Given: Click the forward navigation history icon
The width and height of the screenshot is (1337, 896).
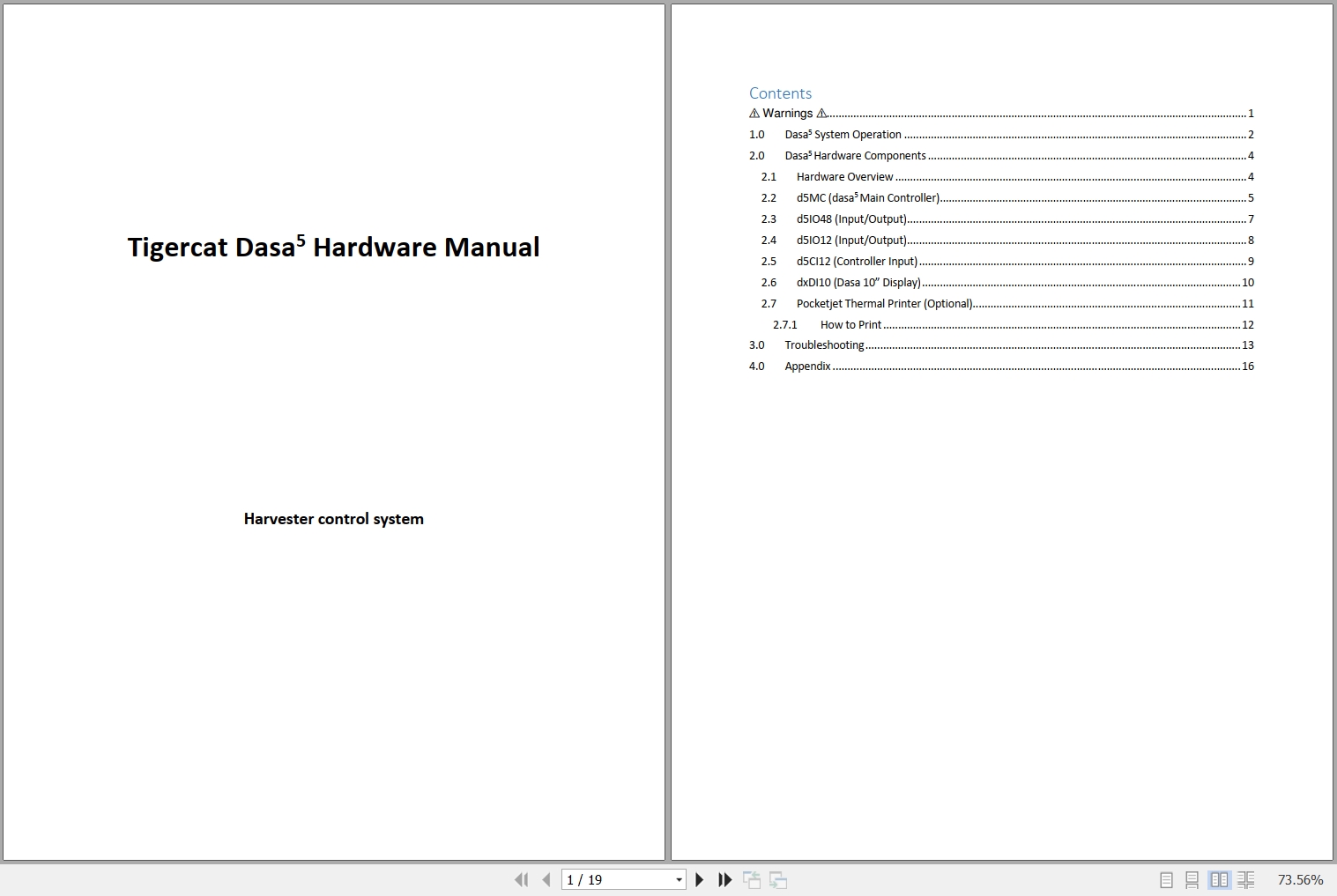Looking at the screenshot, I should click(779, 879).
